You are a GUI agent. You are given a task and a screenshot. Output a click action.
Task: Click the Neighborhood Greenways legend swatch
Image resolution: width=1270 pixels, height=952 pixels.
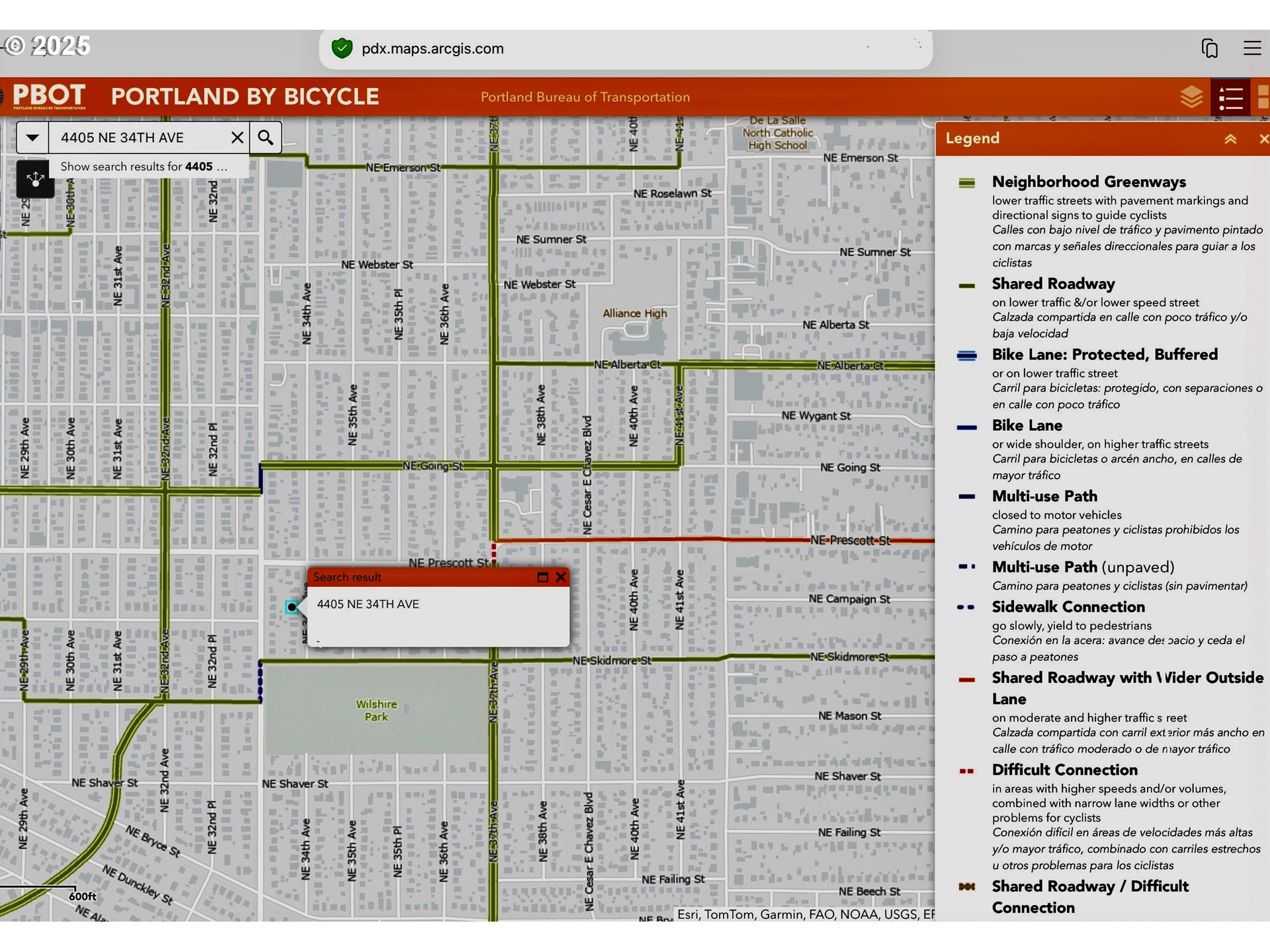point(966,182)
